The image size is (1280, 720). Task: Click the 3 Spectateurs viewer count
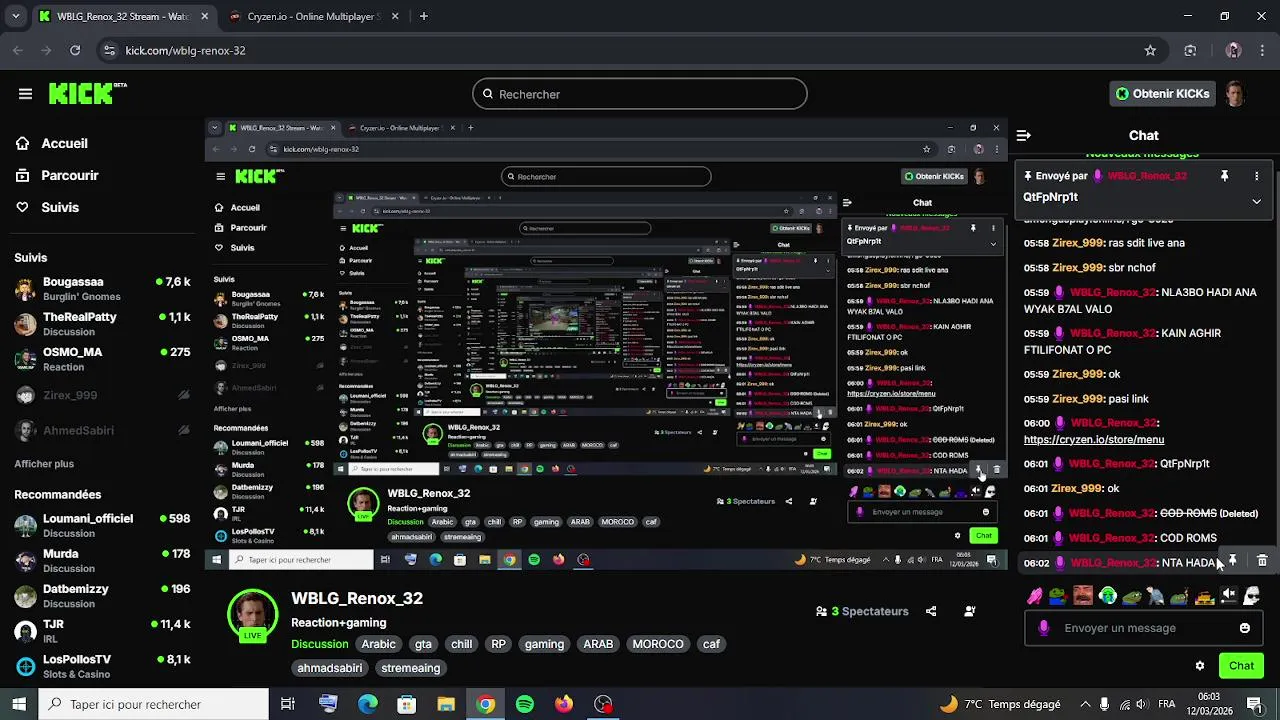coord(862,611)
